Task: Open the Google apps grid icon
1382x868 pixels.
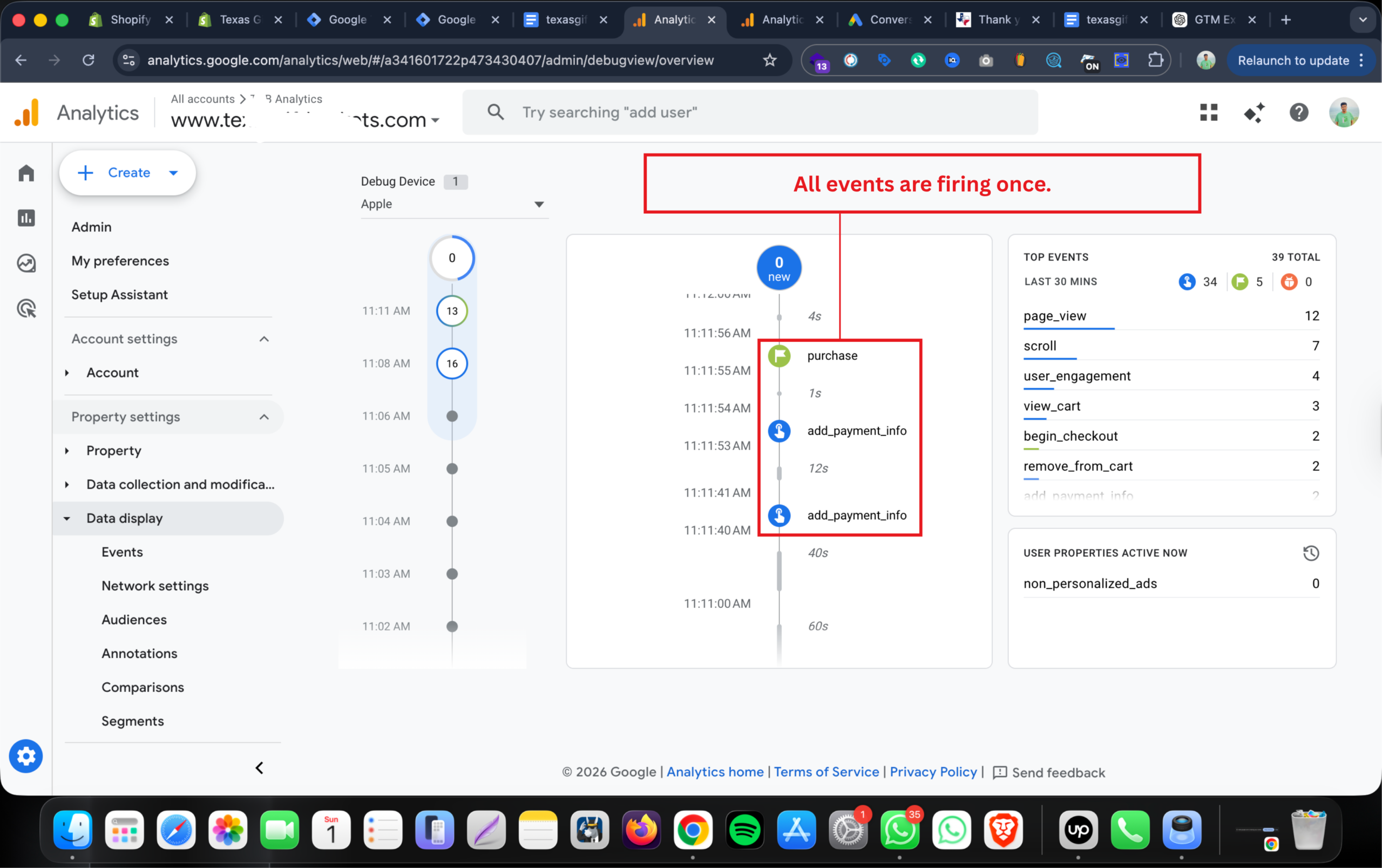Action: click(1208, 112)
